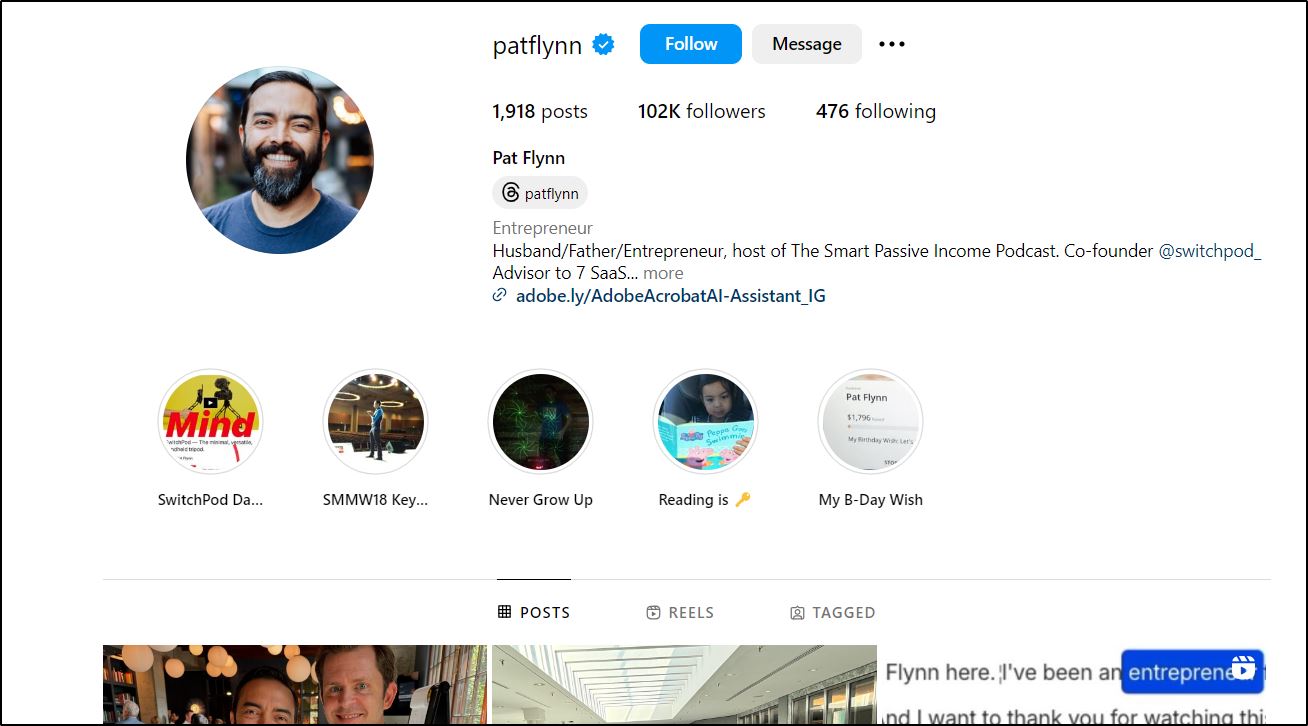Open the @switchpod_ mention link
1308x726 pixels.
click(1209, 251)
